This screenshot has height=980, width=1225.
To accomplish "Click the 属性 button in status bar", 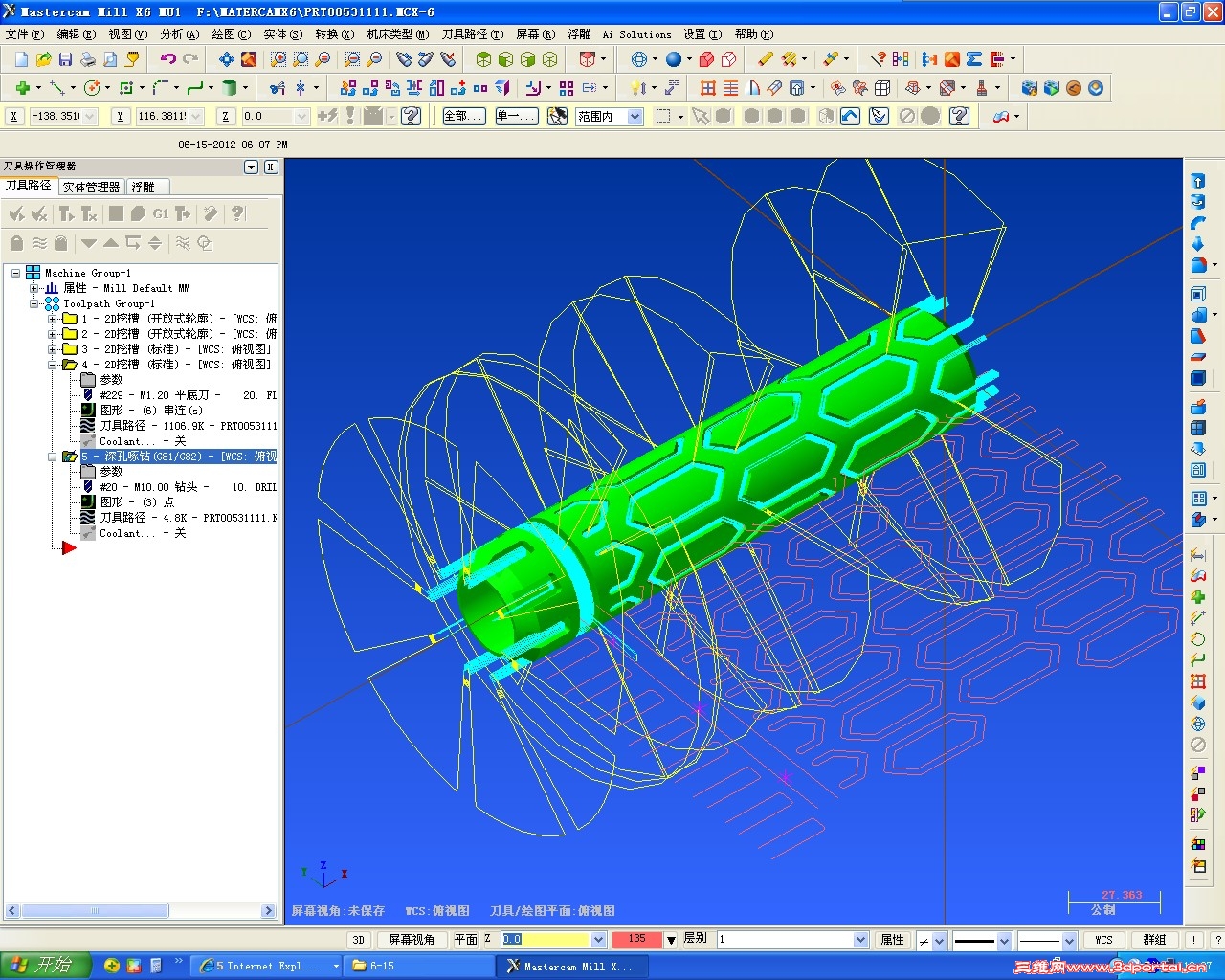I will tap(892, 940).
